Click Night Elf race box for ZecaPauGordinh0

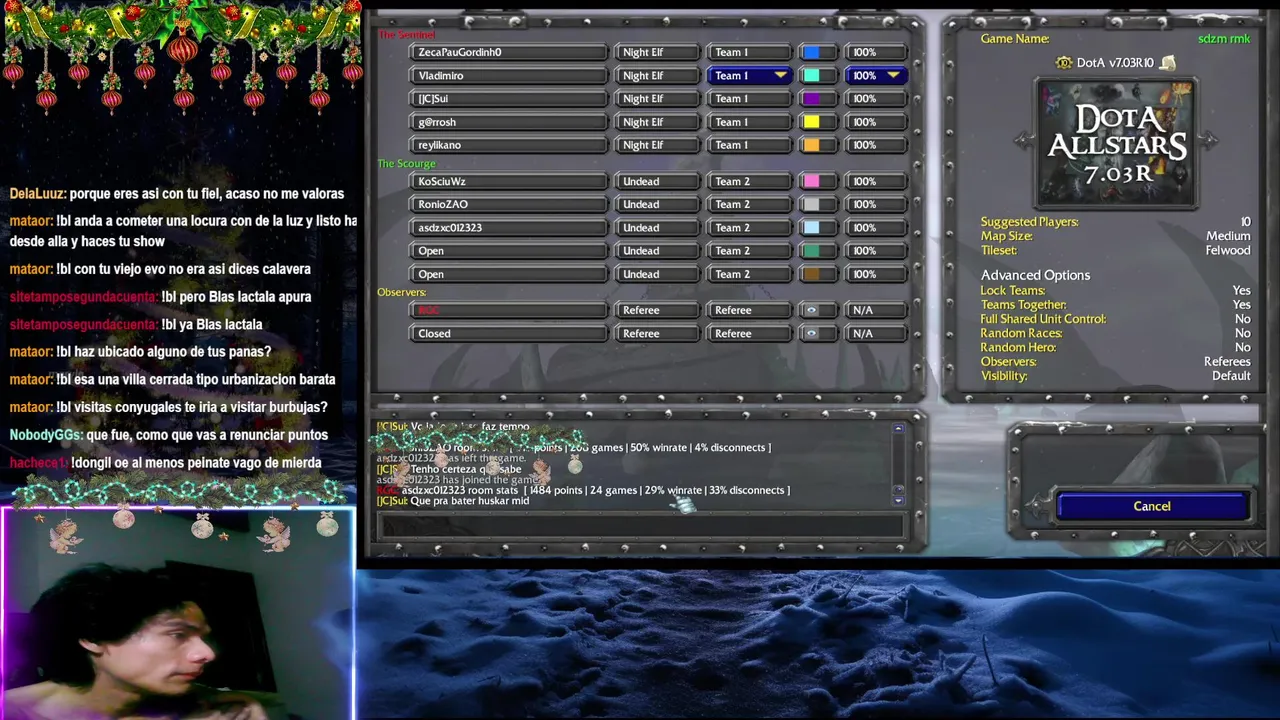[657, 52]
